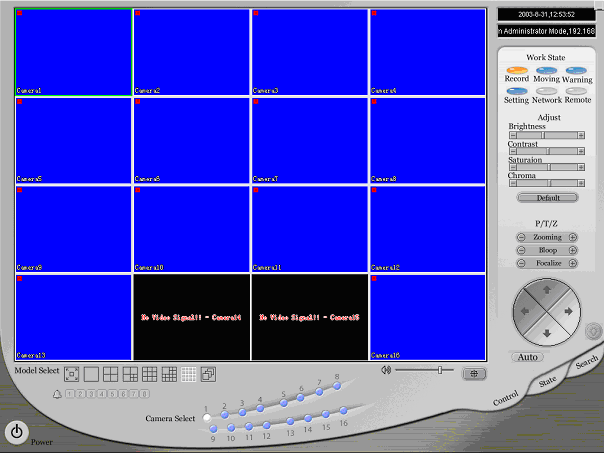Adjust the Brightness slider
The height and width of the screenshot is (453, 604).
pos(547,135)
